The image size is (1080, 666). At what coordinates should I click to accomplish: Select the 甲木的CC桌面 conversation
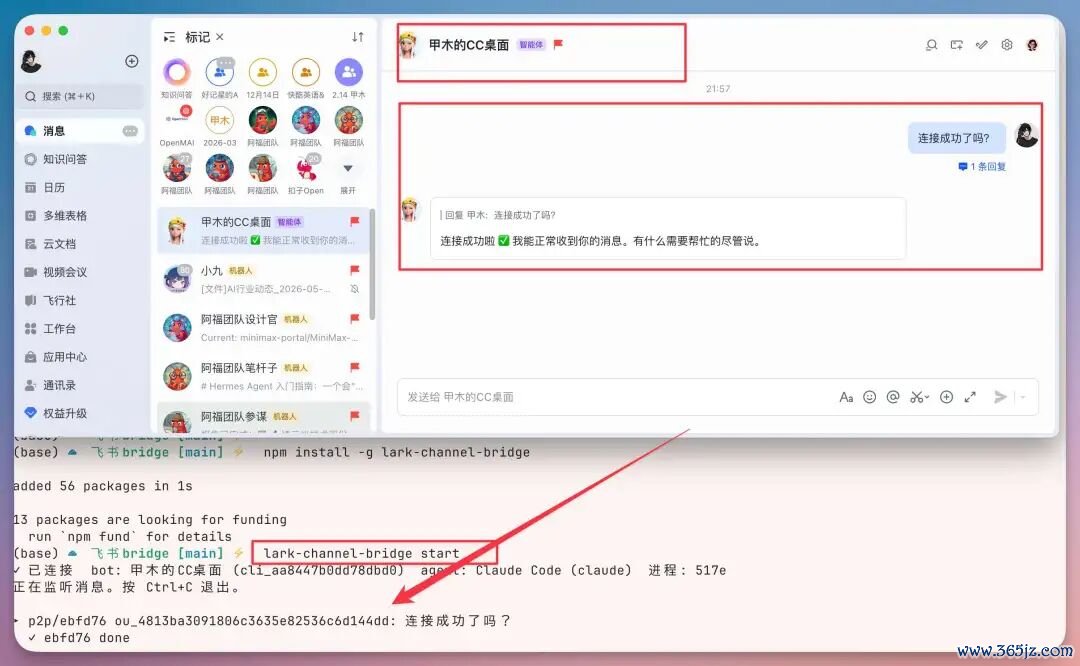pyautogui.click(x=264, y=231)
